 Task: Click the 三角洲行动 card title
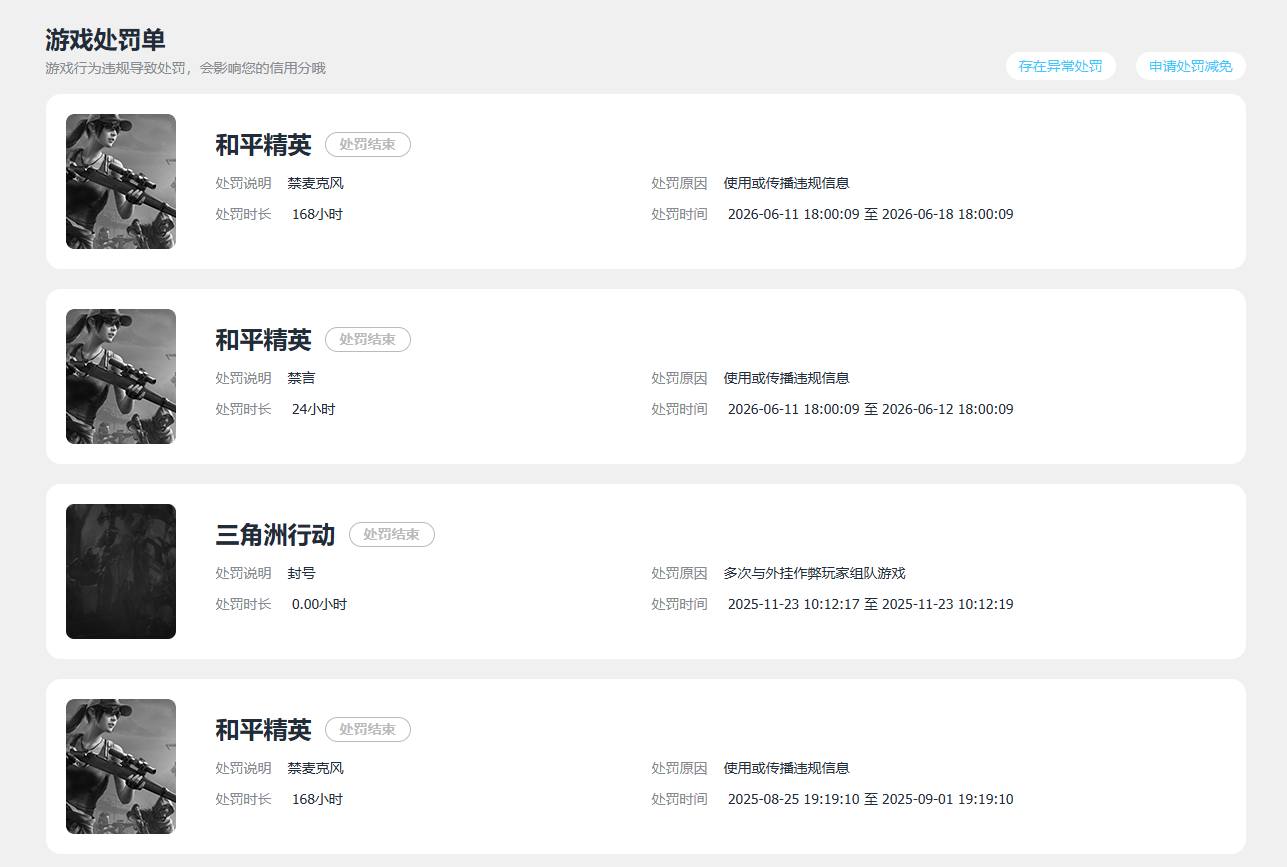[275, 535]
